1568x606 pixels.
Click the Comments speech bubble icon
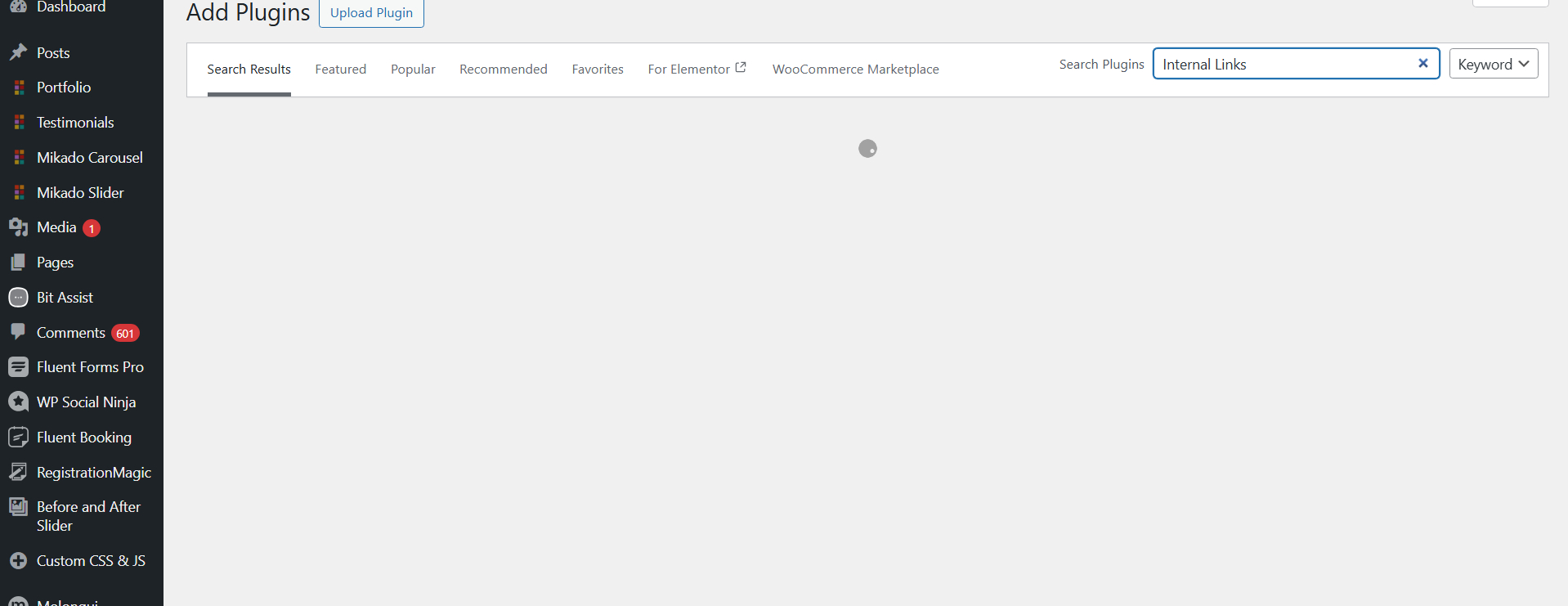pyautogui.click(x=18, y=332)
